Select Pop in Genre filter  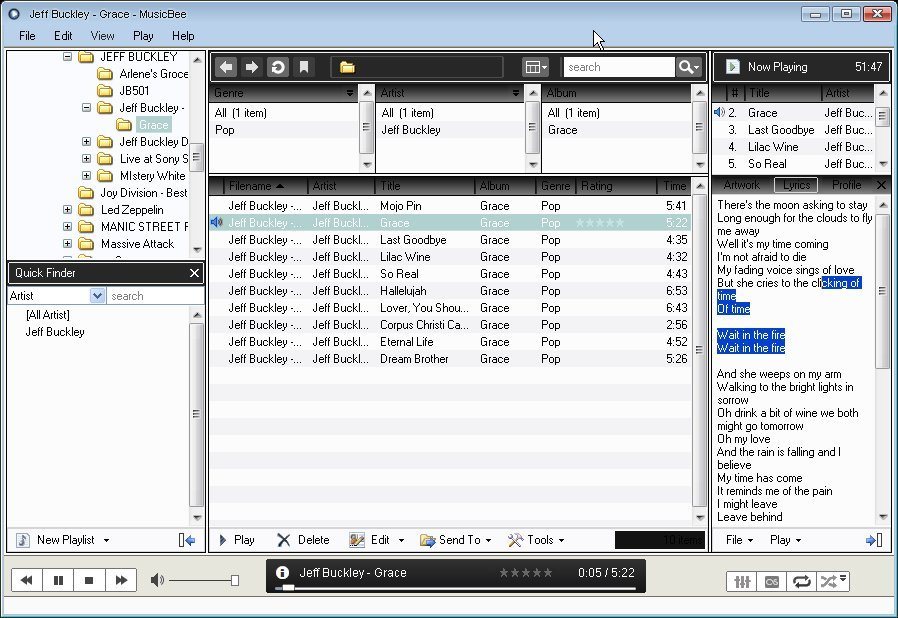224,130
